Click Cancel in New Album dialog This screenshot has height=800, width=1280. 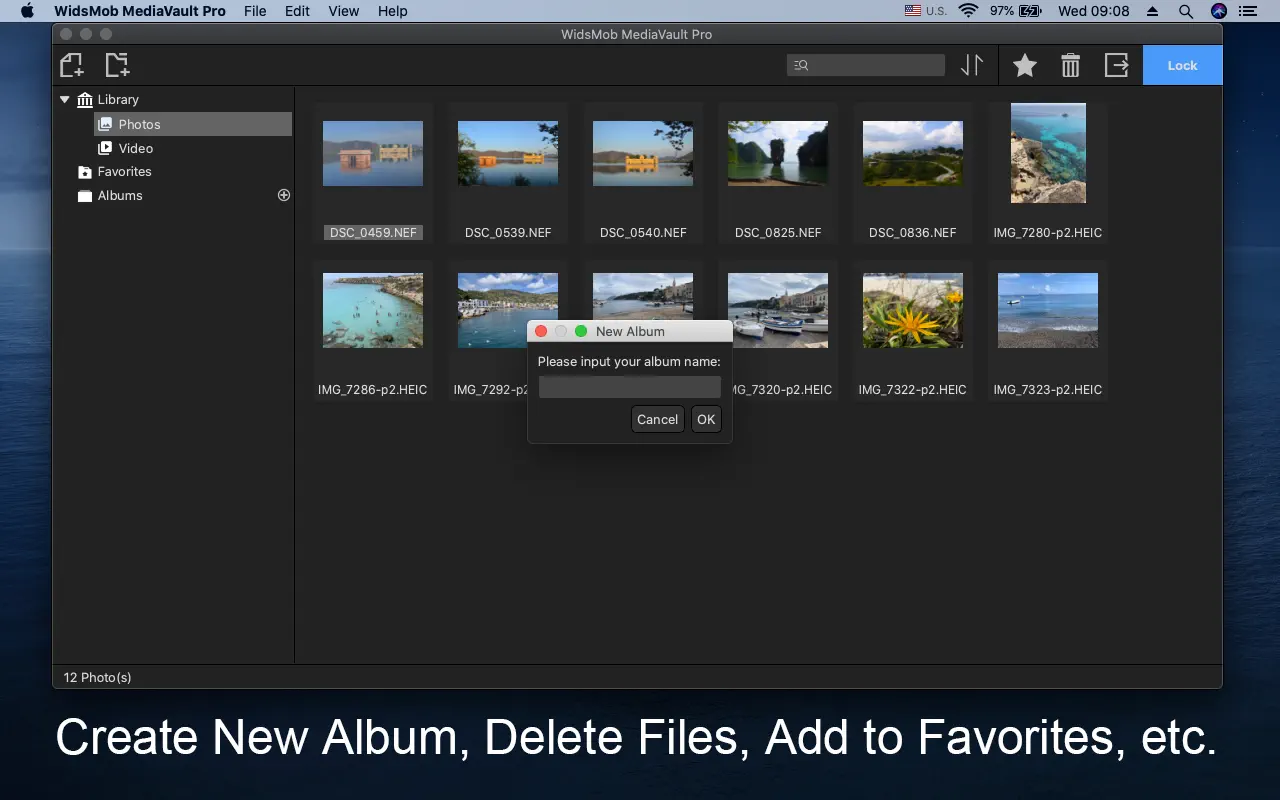tap(657, 419)
